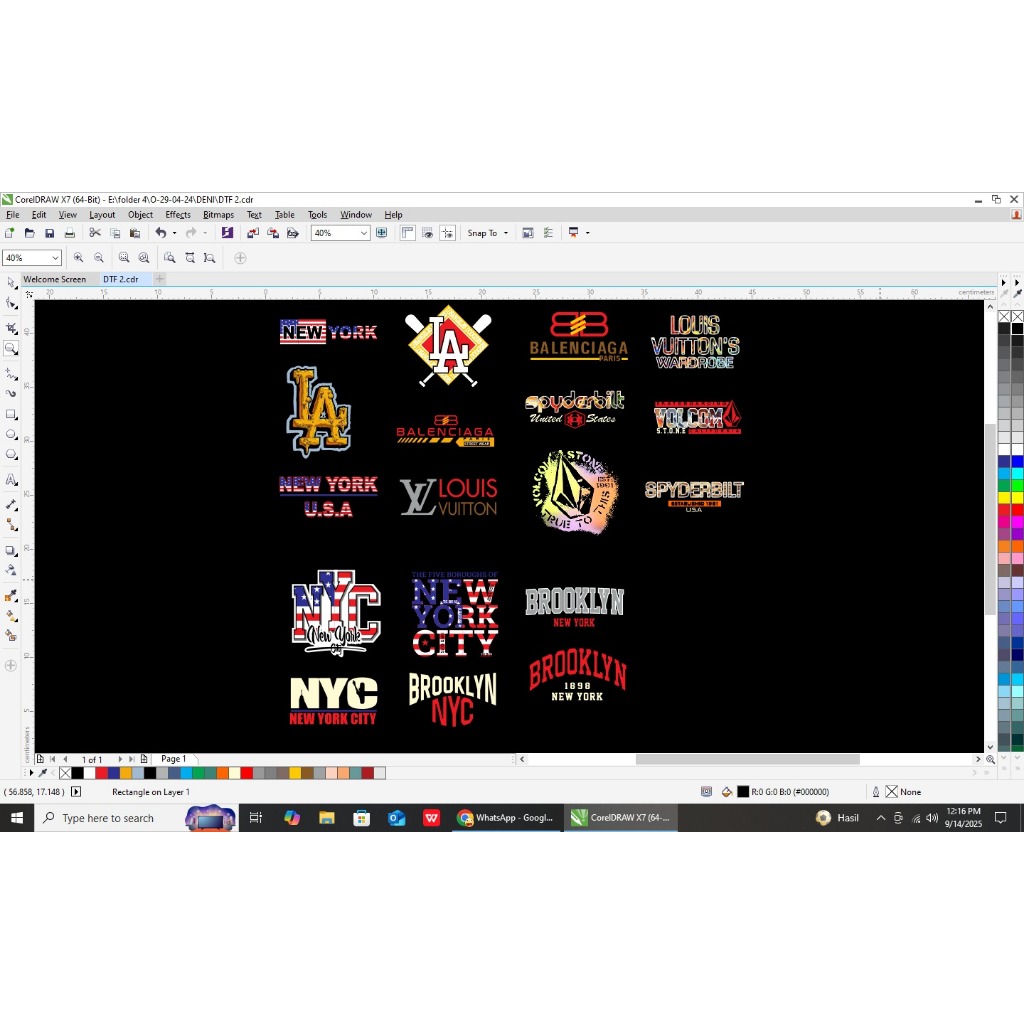Click the New document icon

(9, 232)
